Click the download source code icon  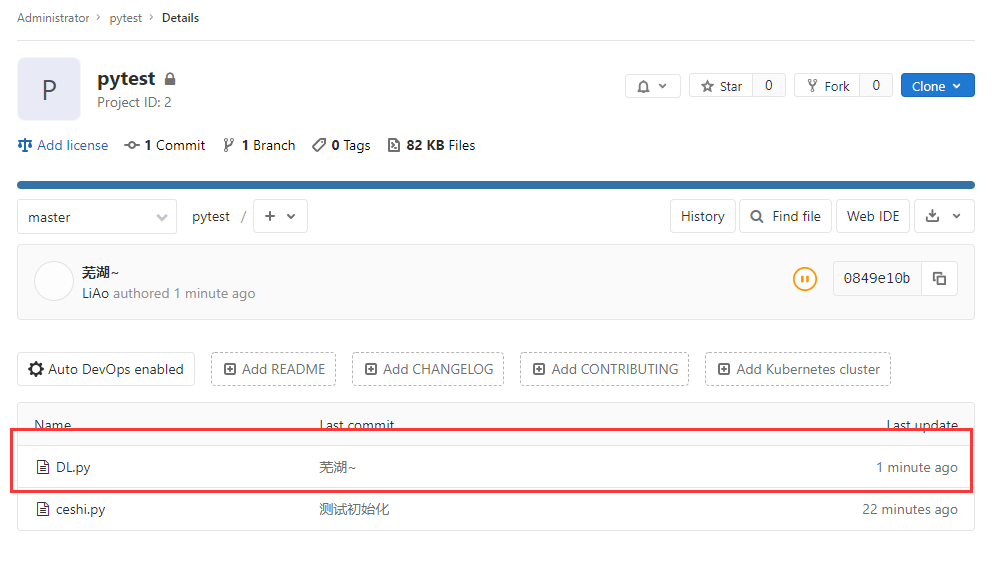[932, 216]
